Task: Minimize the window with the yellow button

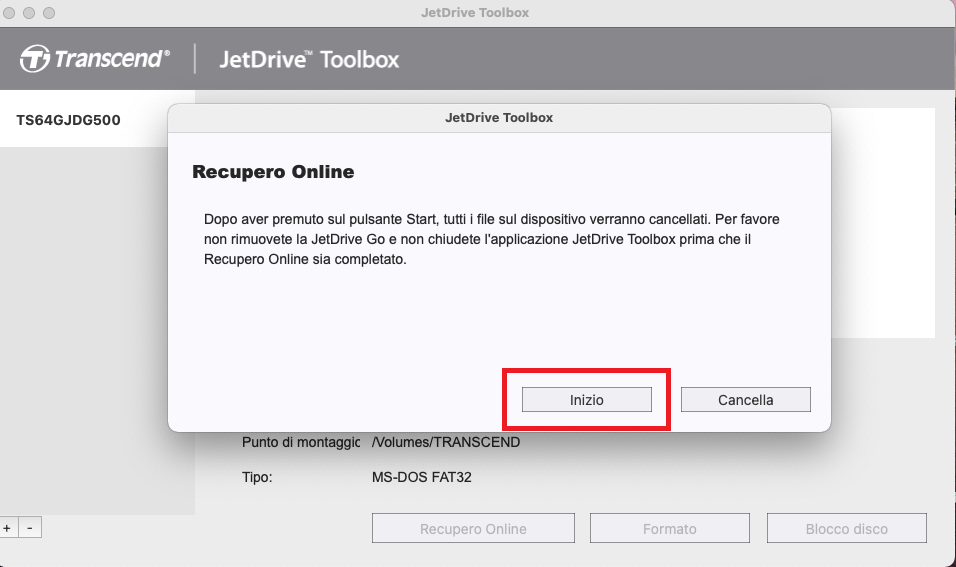Action: point(29,13)
